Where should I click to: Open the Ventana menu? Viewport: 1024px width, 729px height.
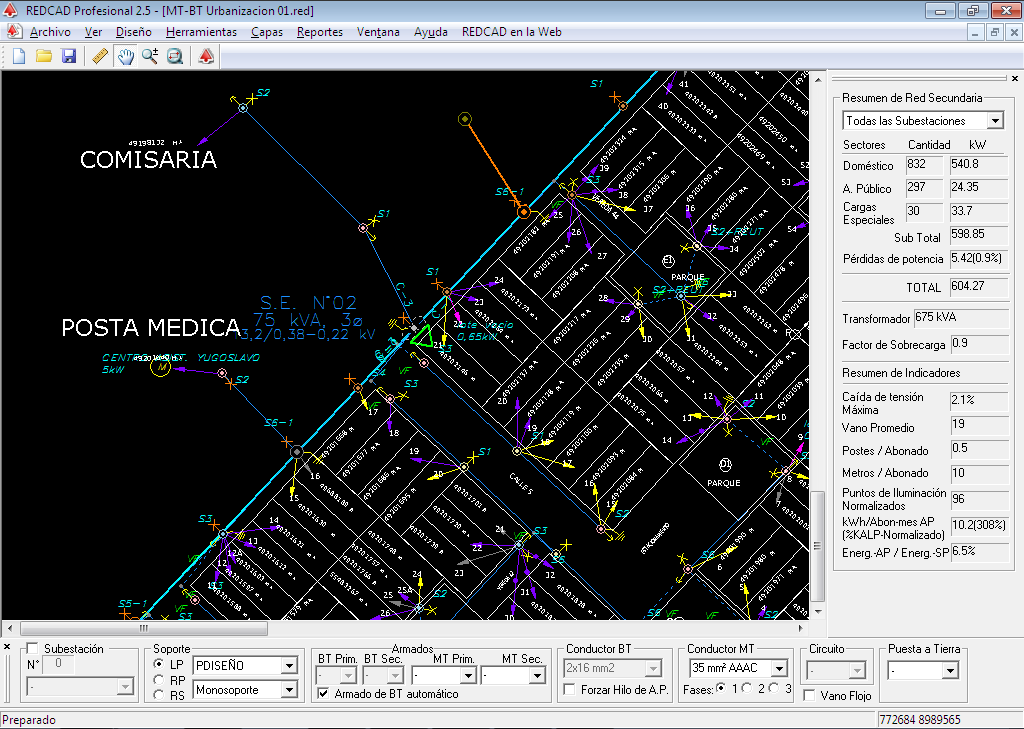coord(378,32)
